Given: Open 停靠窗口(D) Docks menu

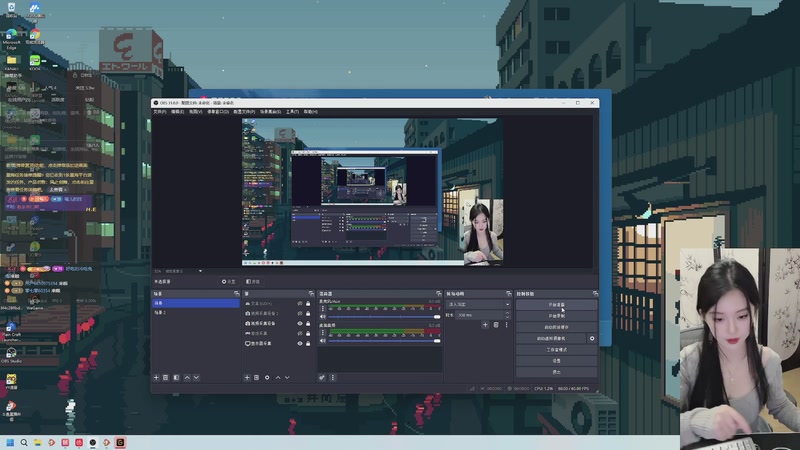Looking at the screenshot, I should [218, 112].
